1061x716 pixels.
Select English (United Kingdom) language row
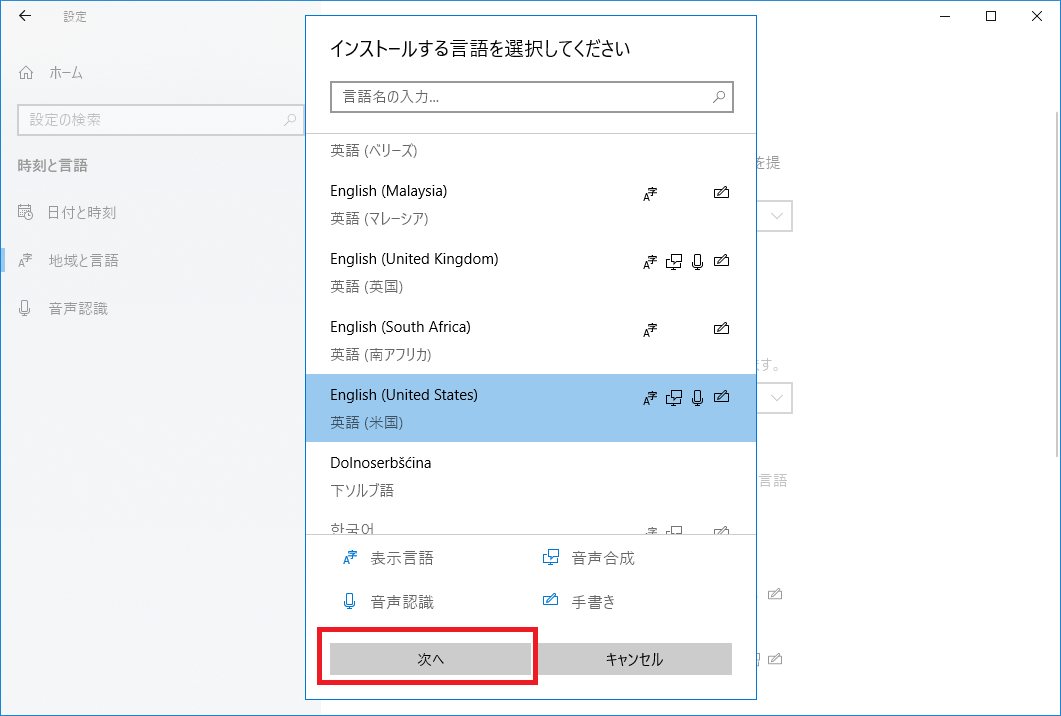[531, 272]
